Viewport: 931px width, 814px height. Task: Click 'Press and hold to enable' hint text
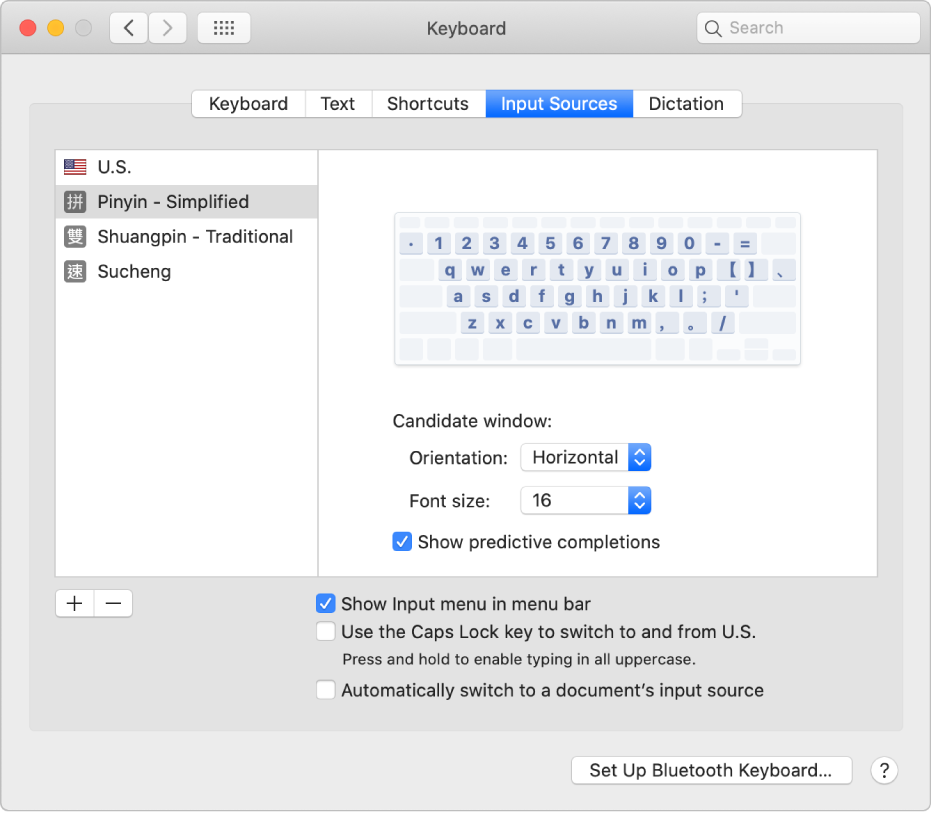[x=518, y=660]
